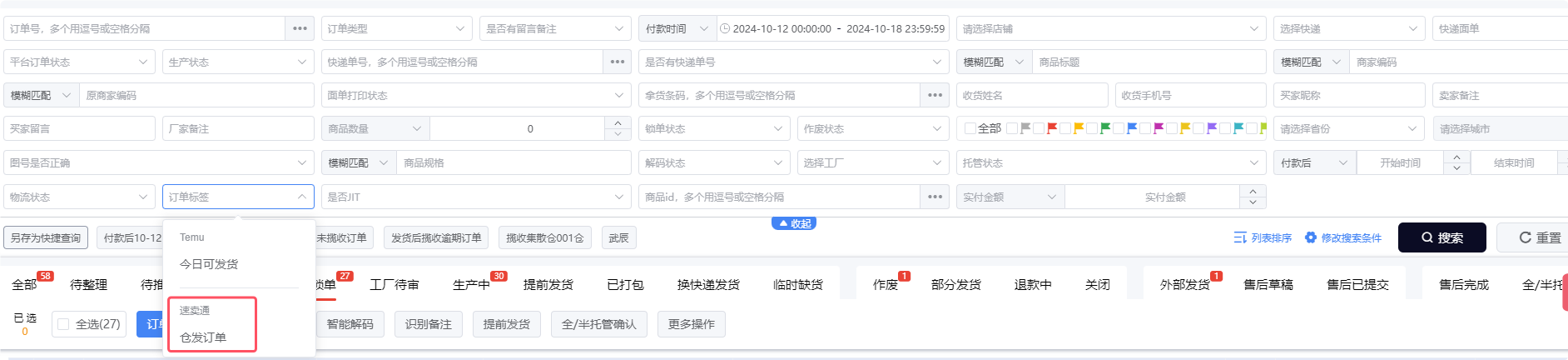Focus the 买家留言 input field
Screen dimensions: 1568x360
point(79,128)
